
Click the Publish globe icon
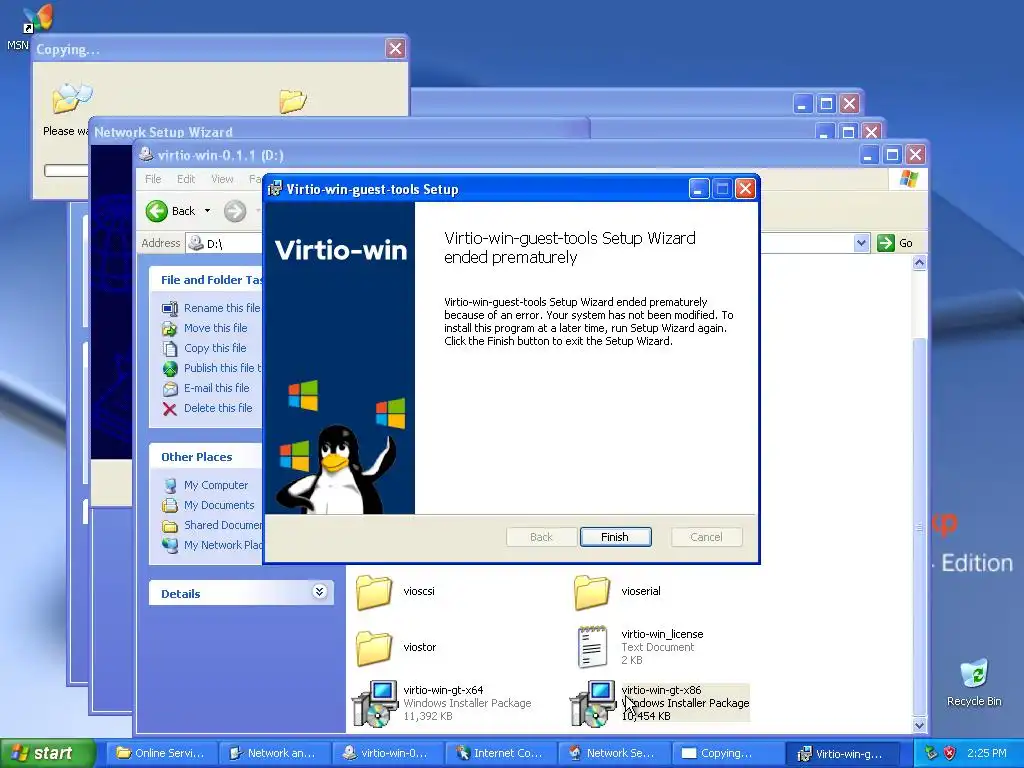[170, 369]
